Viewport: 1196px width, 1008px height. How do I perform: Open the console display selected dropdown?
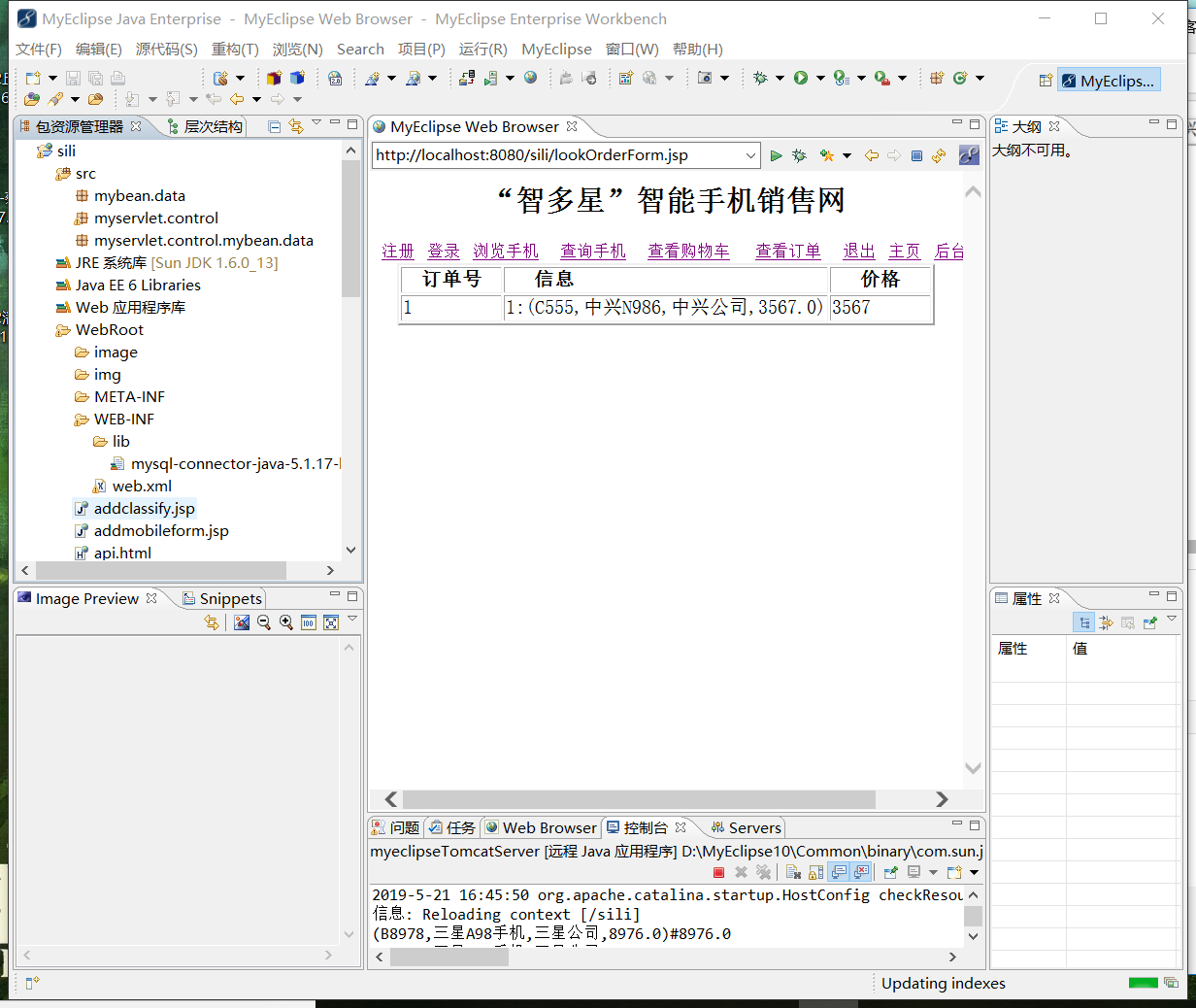tap(933, 872)
